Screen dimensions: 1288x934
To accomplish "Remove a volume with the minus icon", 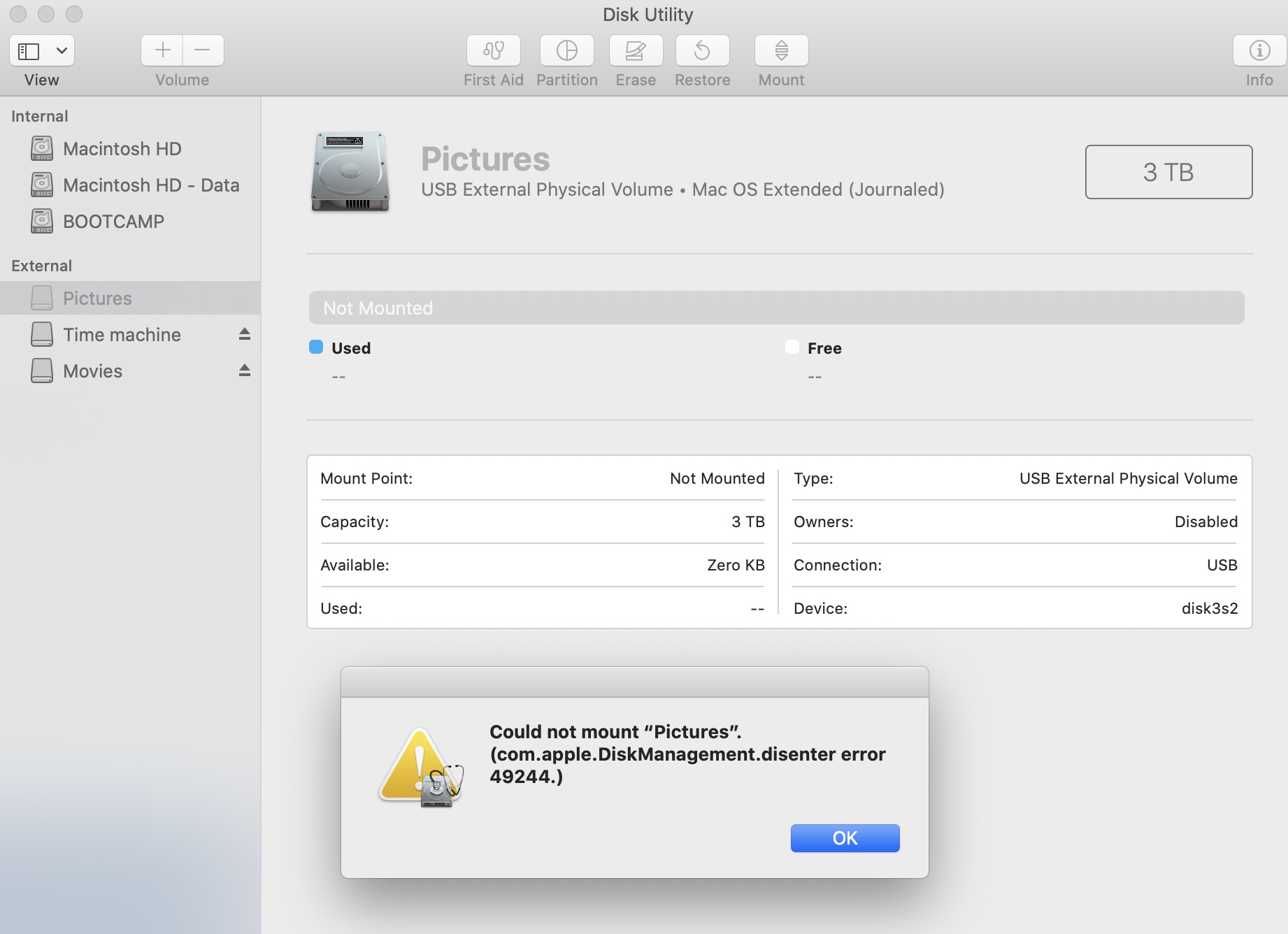I will [203, 50].
